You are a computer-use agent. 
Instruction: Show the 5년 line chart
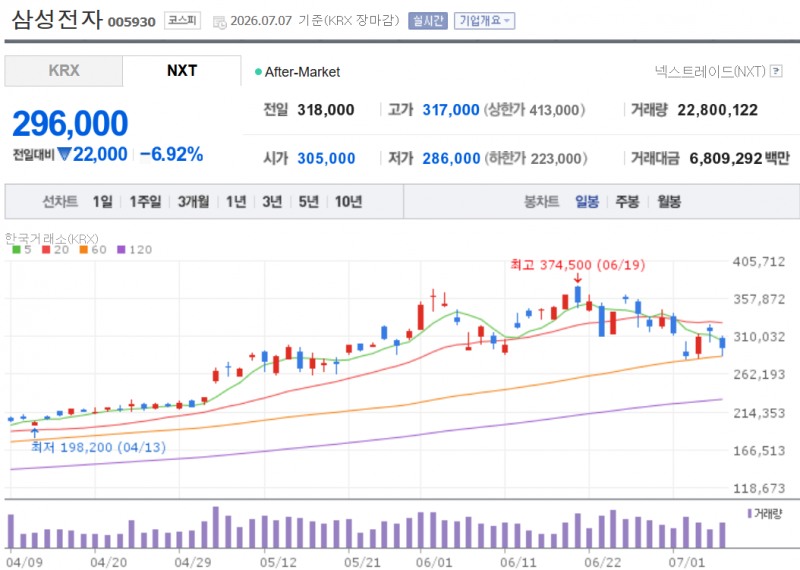click(x=309, y=202)
